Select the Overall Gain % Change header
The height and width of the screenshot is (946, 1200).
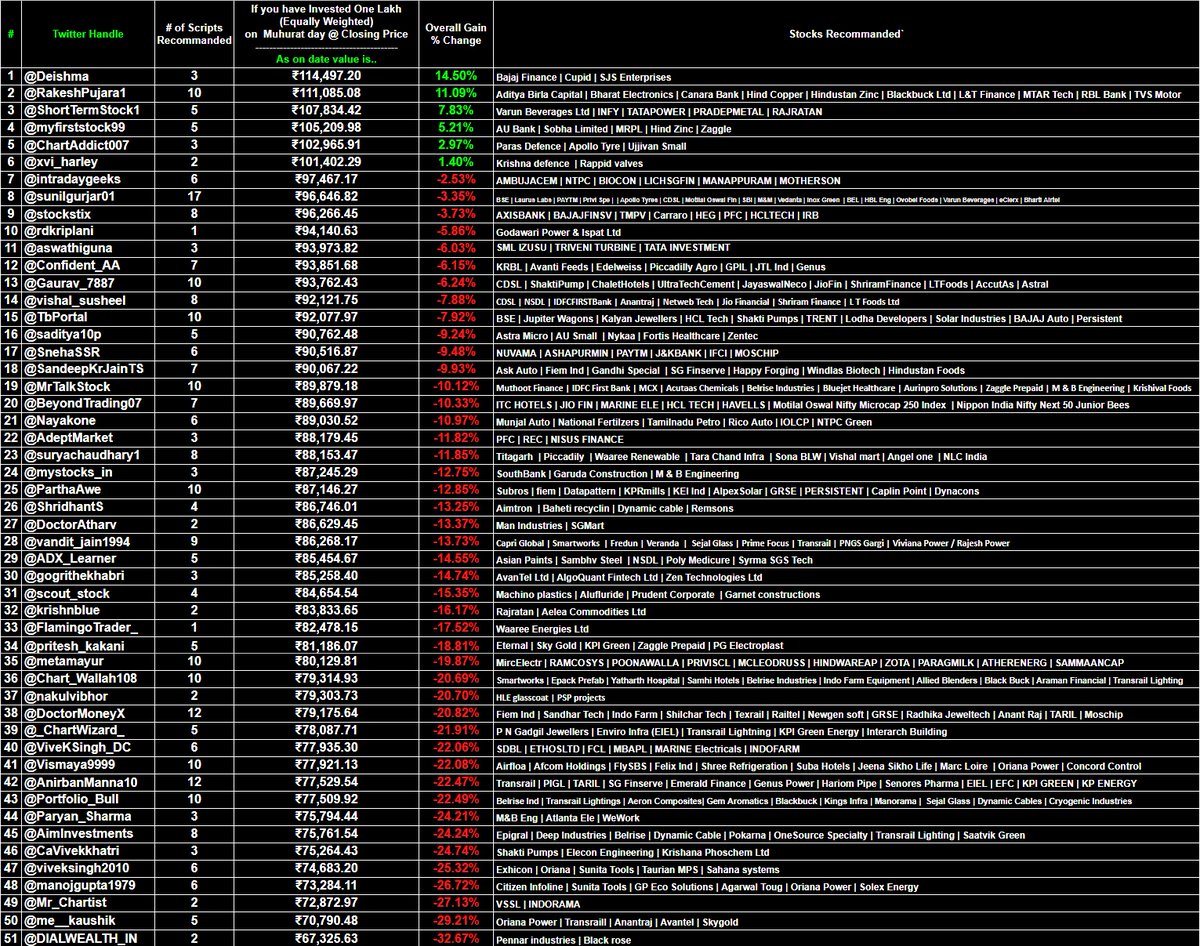pyautogui.click(x=455, y=35)
